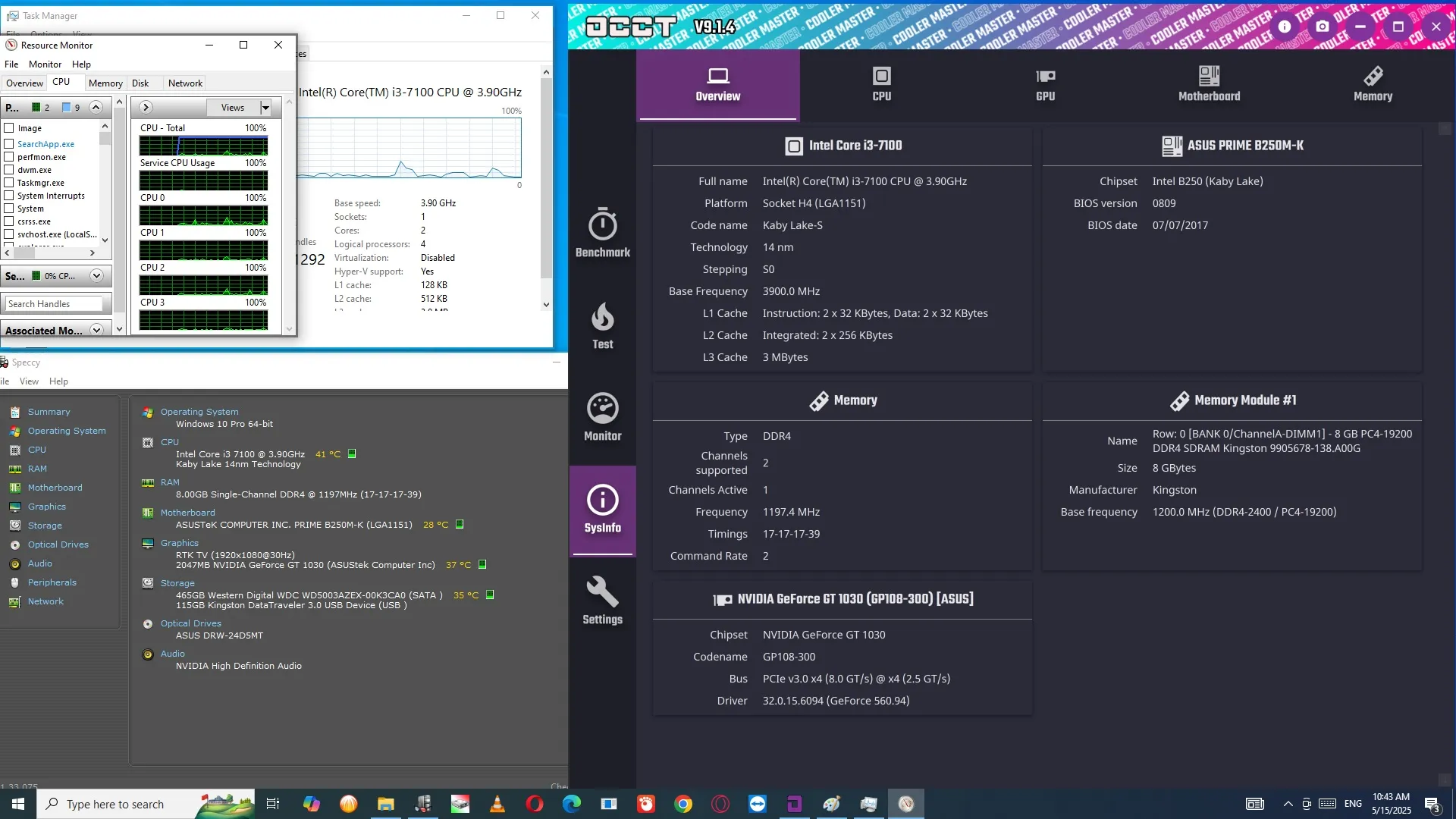Open the Test flame section in OCCT
The image size is (1456, 819).
pos(602,325)
